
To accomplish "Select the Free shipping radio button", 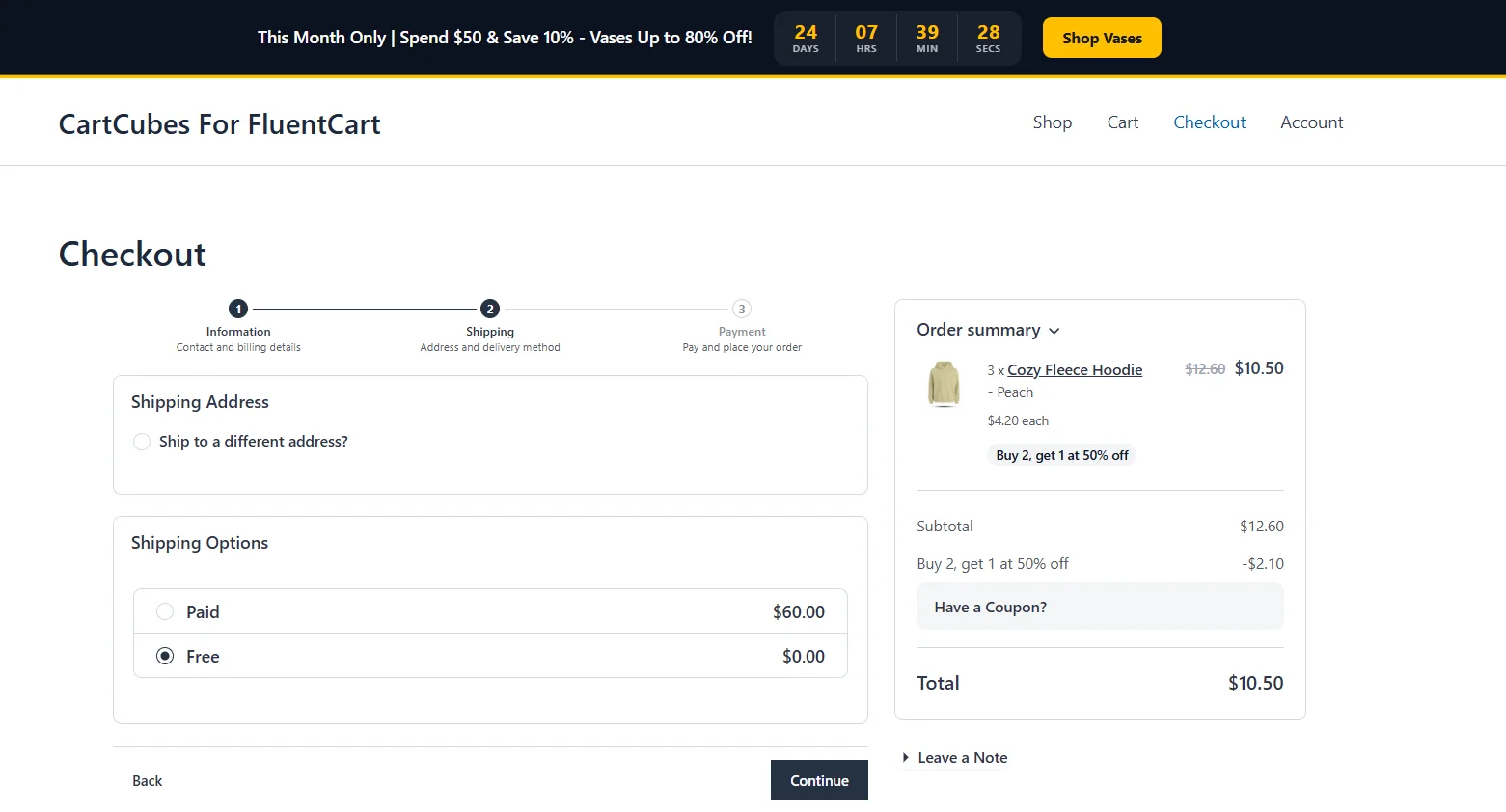I will pyautogui.click(x=165, y=656).
